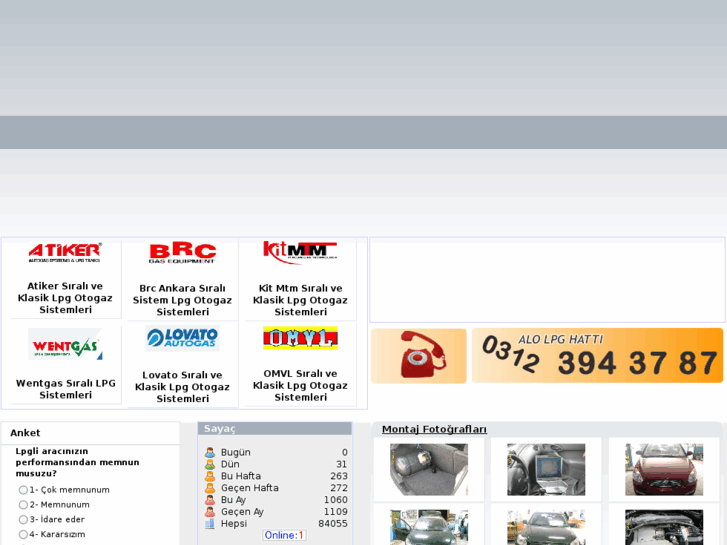Select '1- Çok memnunum' poll option
The height and width of the screenshot is (545, 727).
(23, 490)
